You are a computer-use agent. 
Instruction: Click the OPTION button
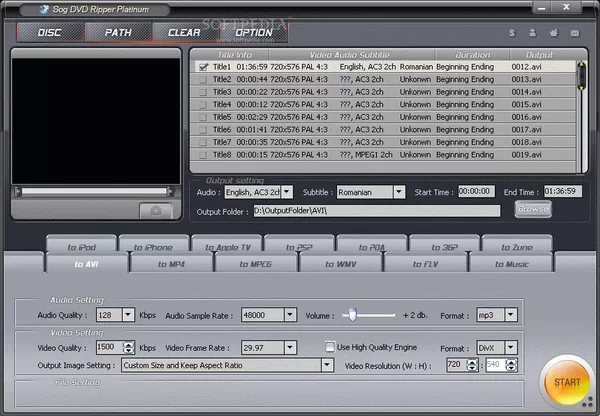tap(253, 33)
